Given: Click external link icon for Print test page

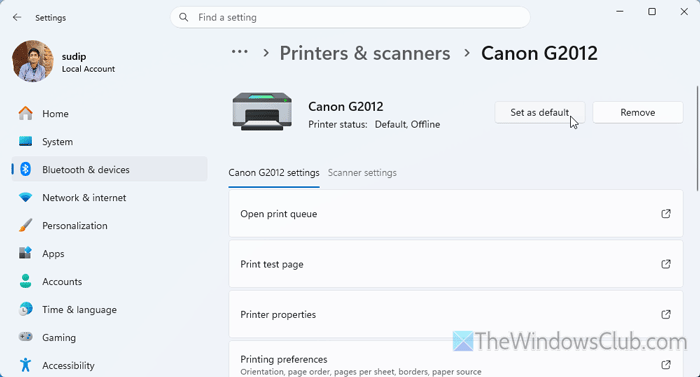Looking at the screenshot, I should [x=666, y=264].
